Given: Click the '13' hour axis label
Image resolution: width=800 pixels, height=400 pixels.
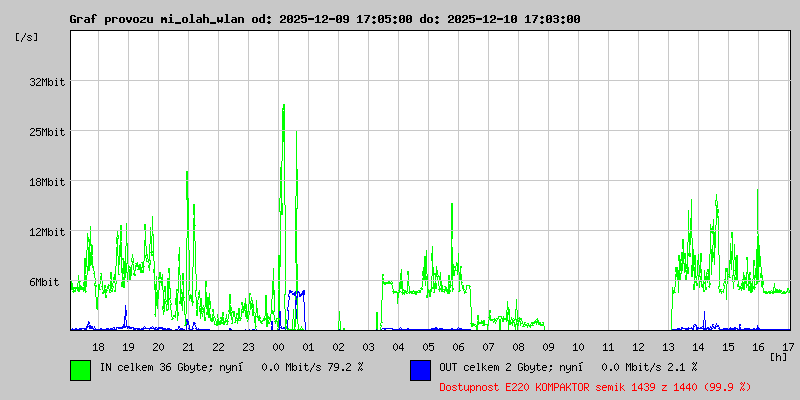Looking at the screenshot, I should [668, 347].
